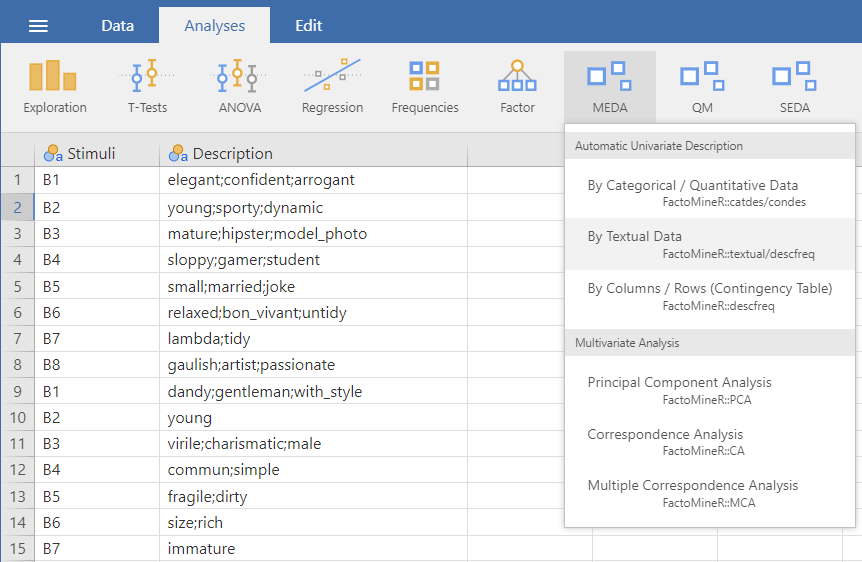This screenshot has width=862, height=562.
Task: Click Stimuli cell B8 in row 8
Action: tap(97, 365)
